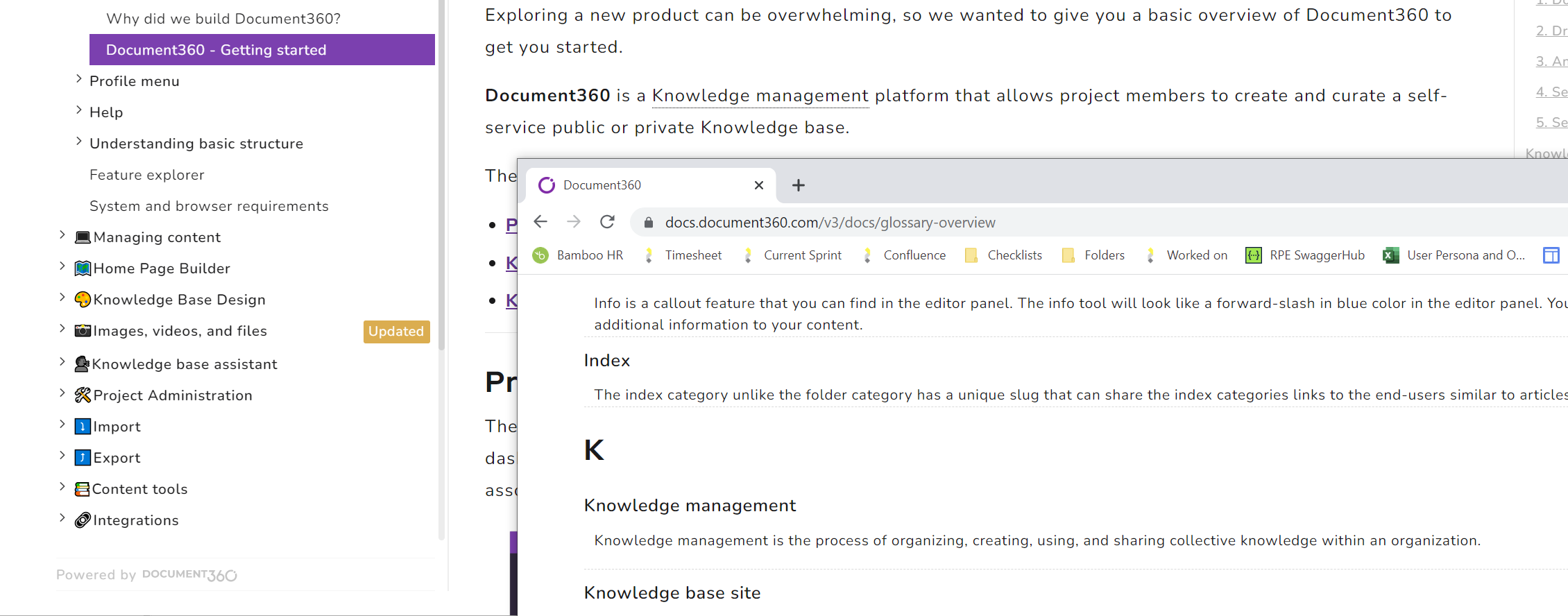Open the Worked on bookmark

1186,255
